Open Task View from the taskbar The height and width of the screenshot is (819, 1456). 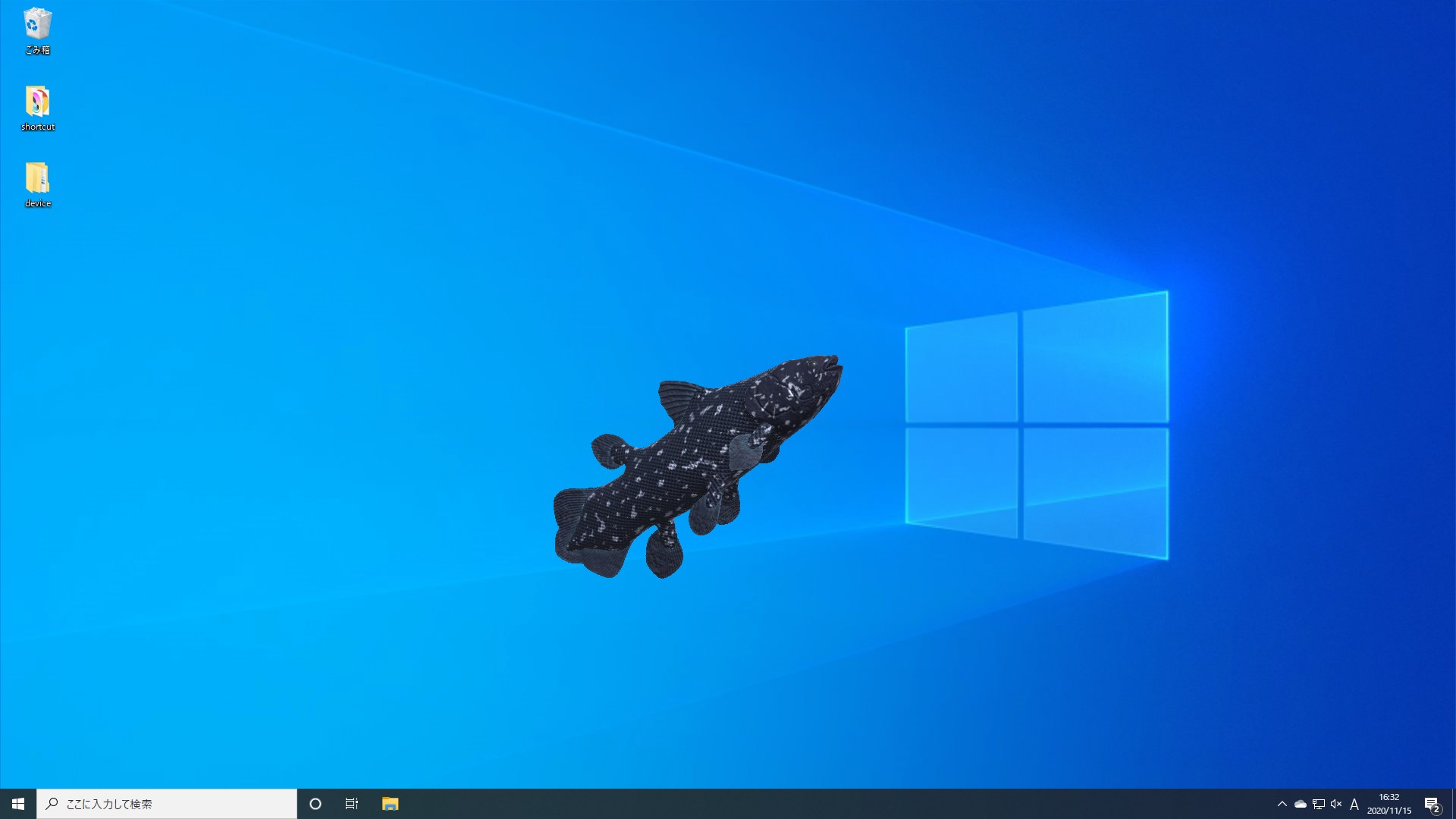click(x=352, y=804)
